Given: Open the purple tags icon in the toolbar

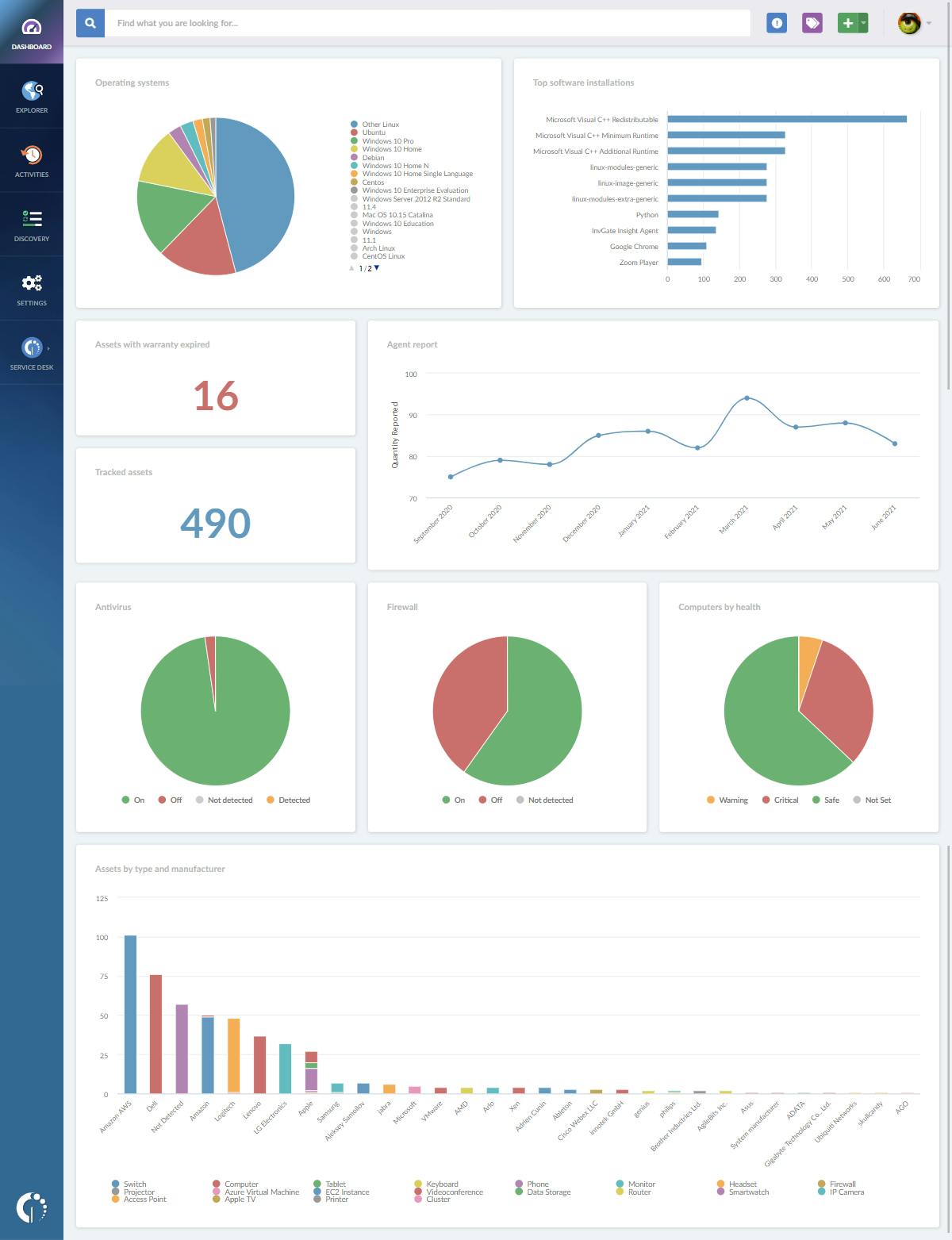Looking at the screenshot, I should click(x=812, y=23).
